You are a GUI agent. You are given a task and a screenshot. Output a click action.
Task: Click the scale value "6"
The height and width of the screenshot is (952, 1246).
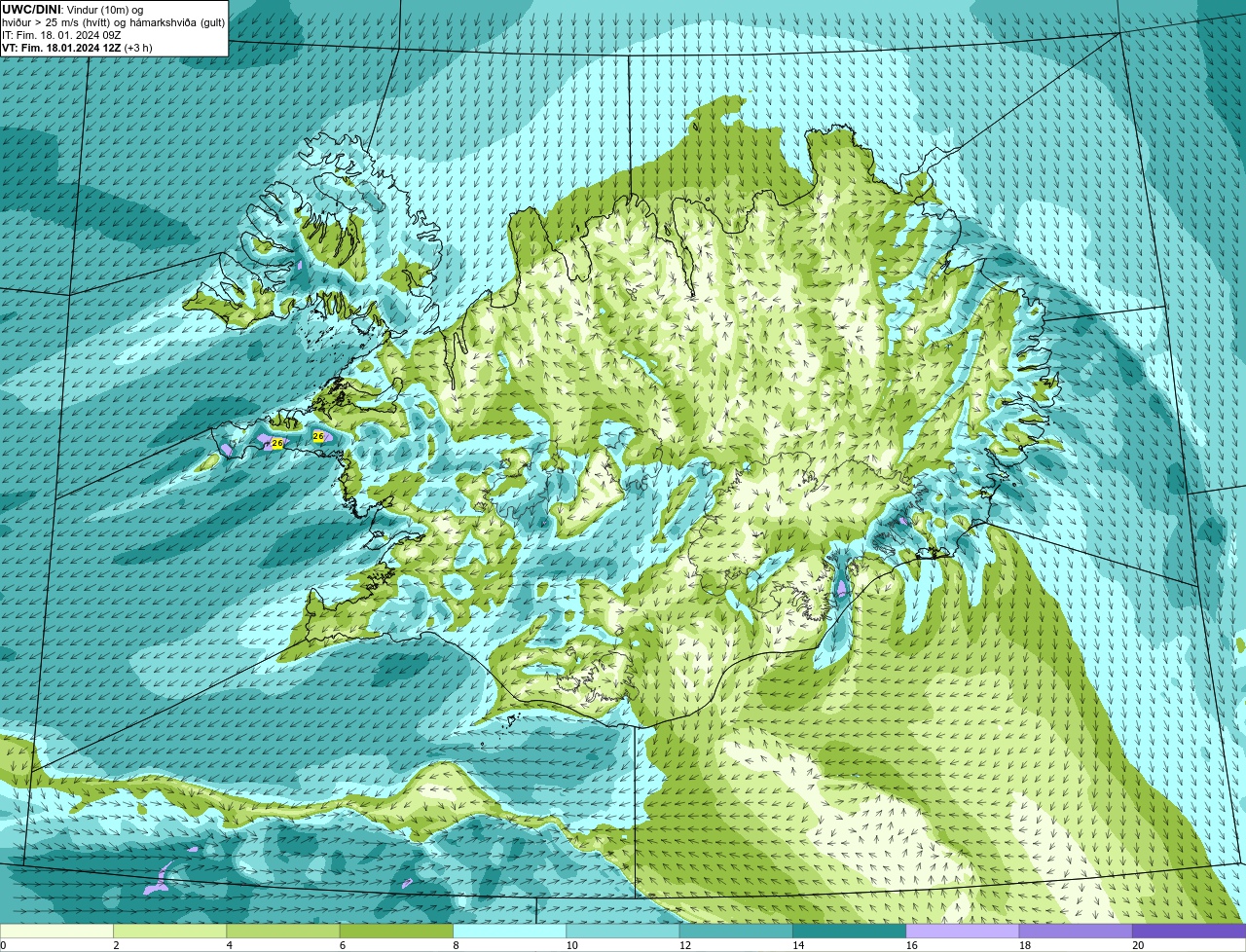[x=343, y=945]
